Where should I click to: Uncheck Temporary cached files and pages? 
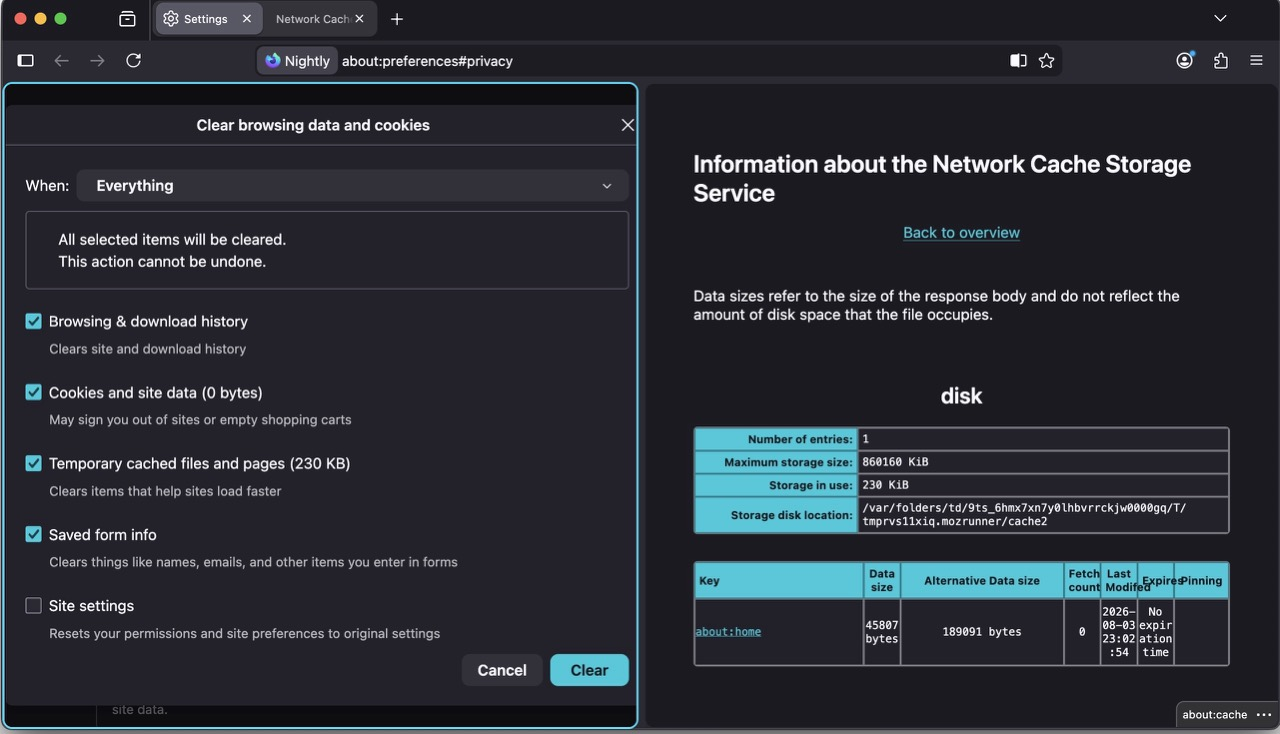click(34, 463)
